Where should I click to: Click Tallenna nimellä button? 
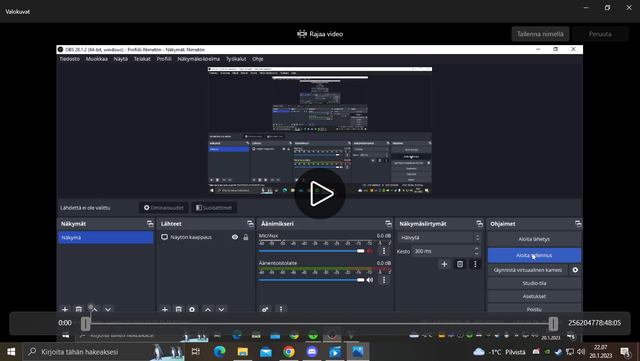[540, 34]
